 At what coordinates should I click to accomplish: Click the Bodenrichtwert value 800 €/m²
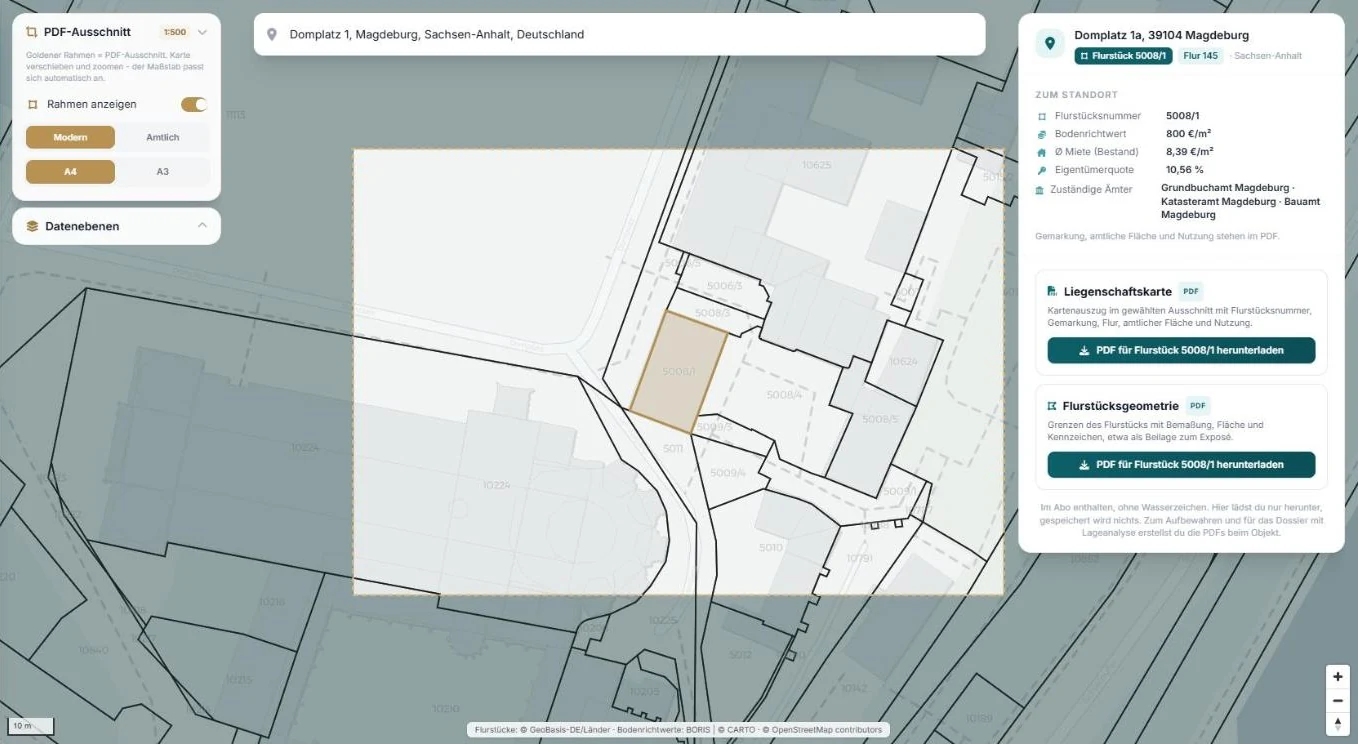pos(1187,134)
